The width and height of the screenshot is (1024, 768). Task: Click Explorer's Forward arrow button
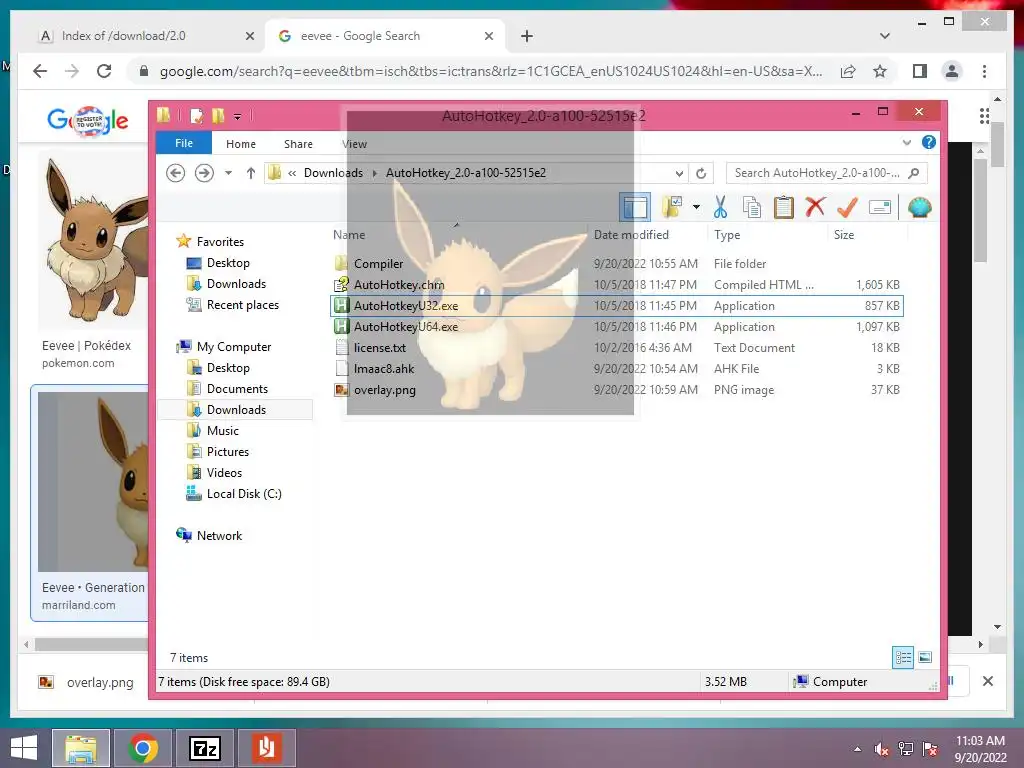tap(204, 173)
